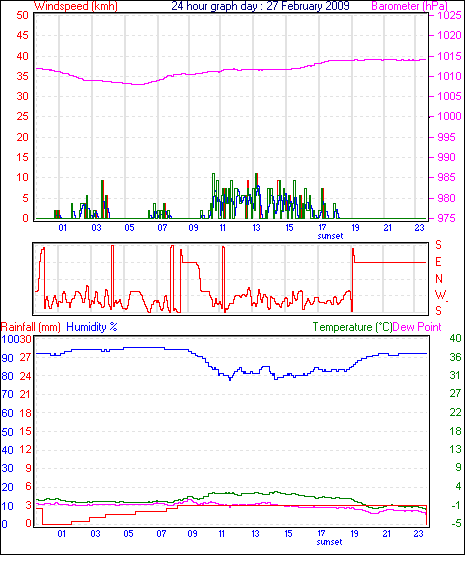Image resolution: width=466 pixels, height=566 pixels.
Task: Click the tallest windspeed bar near hour 13
Action: click(x=257, y=196)
